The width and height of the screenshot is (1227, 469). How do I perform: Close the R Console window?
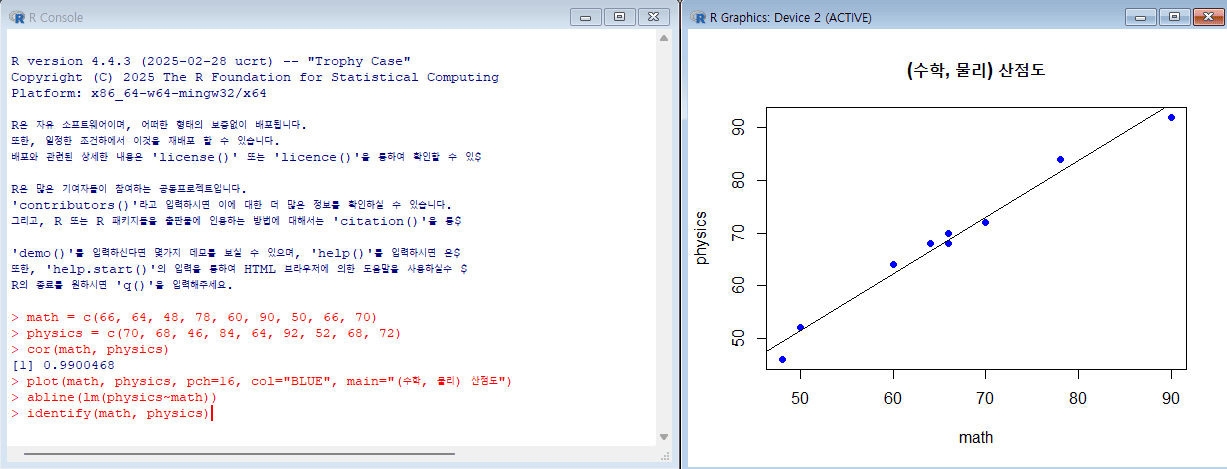[651, 17]
